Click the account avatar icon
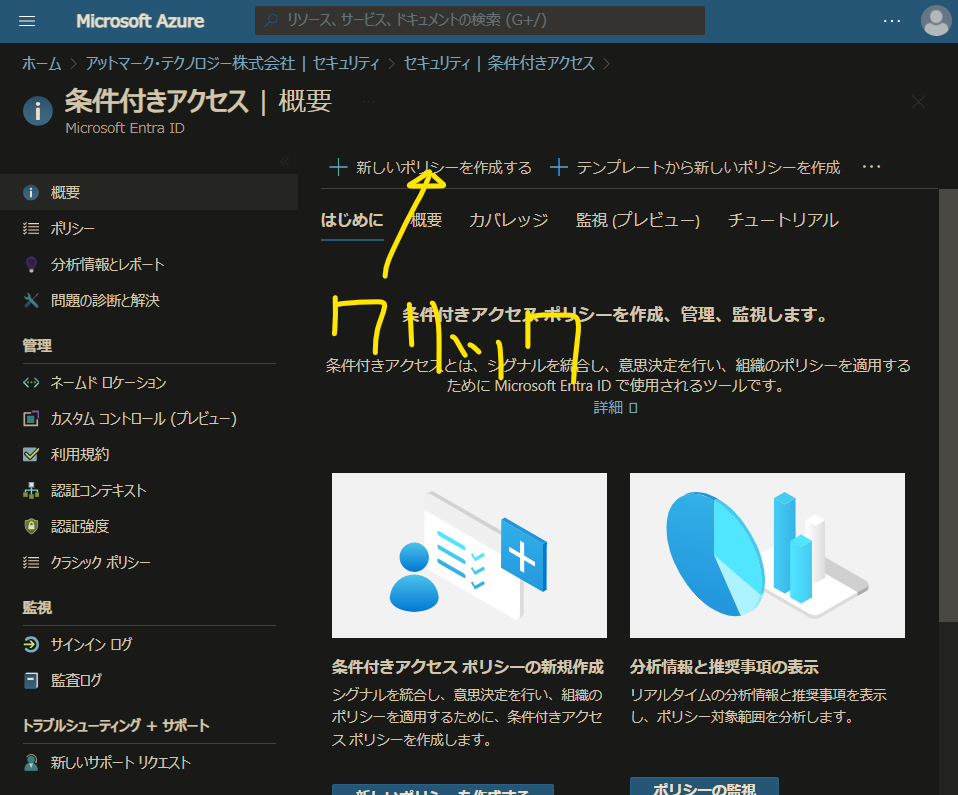Screen dimensions: 958x795 click(935, 21)
